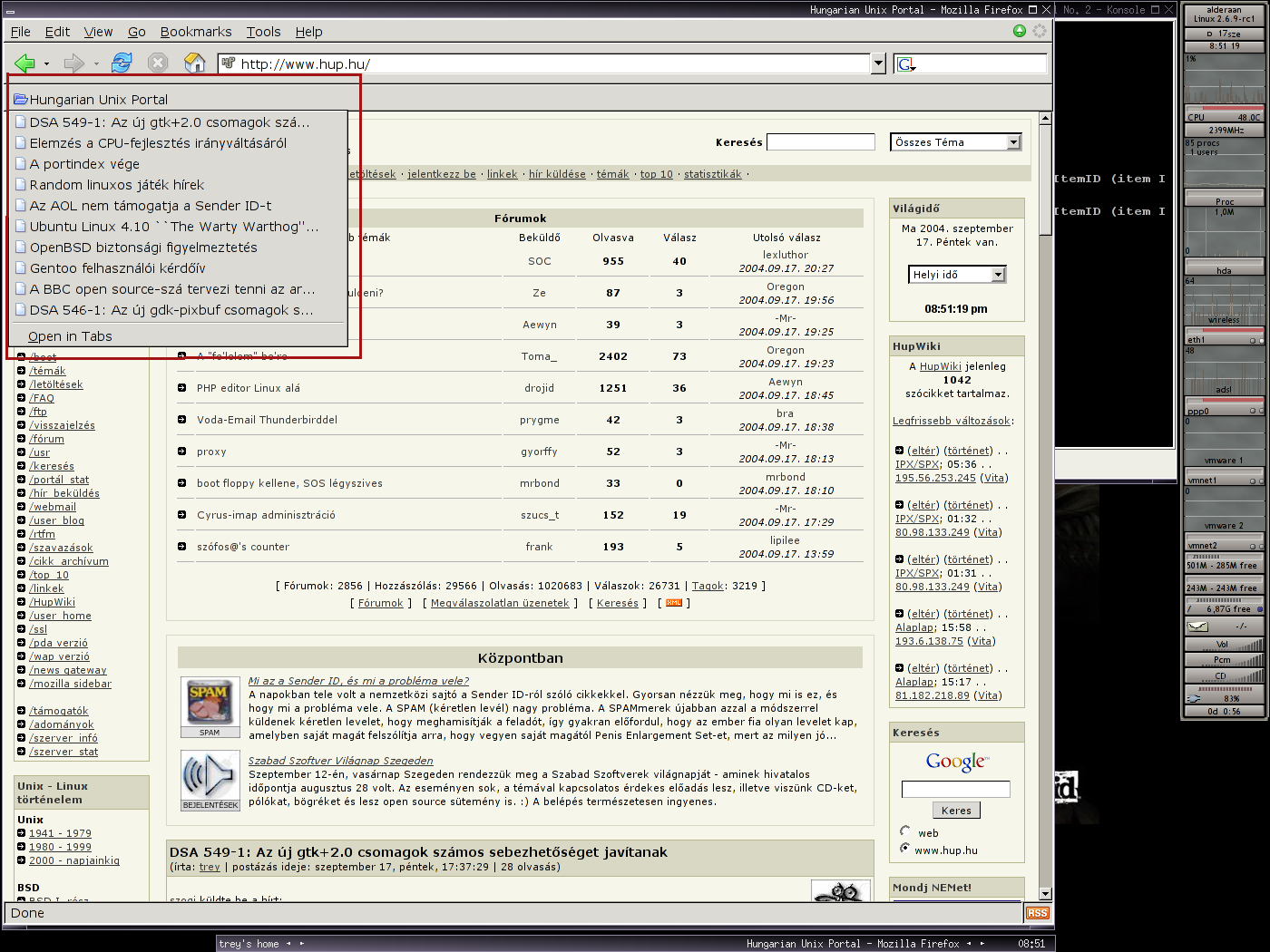Click the CD slider in system monitor
This screenshot has height=952, width=1270.
[1225, 675]
